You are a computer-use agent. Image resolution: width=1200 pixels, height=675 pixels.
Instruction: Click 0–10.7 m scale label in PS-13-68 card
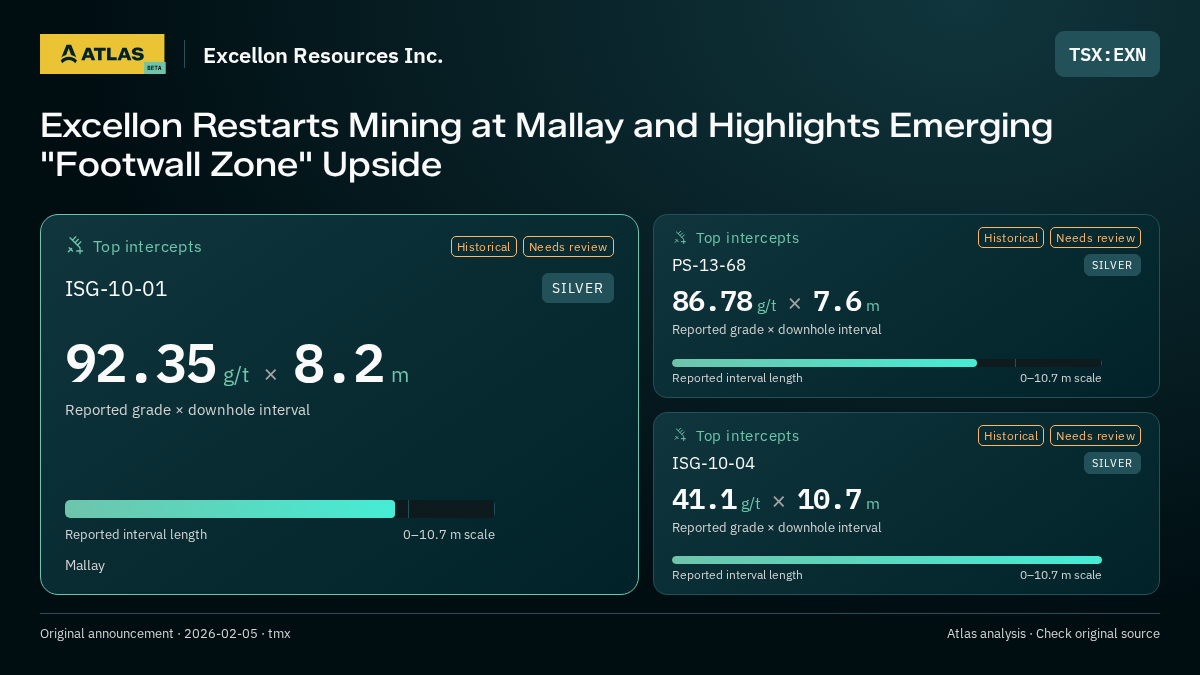[x=1061, y=378]
